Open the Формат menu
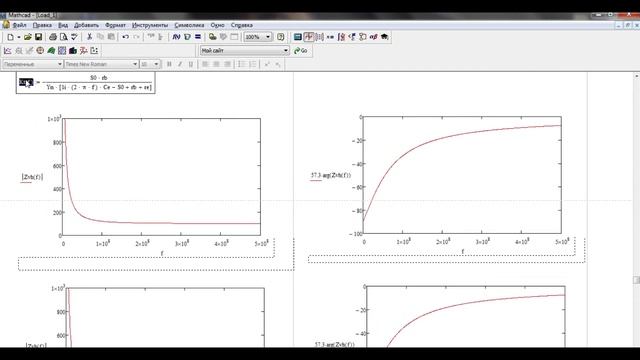 tap(116, 25)
